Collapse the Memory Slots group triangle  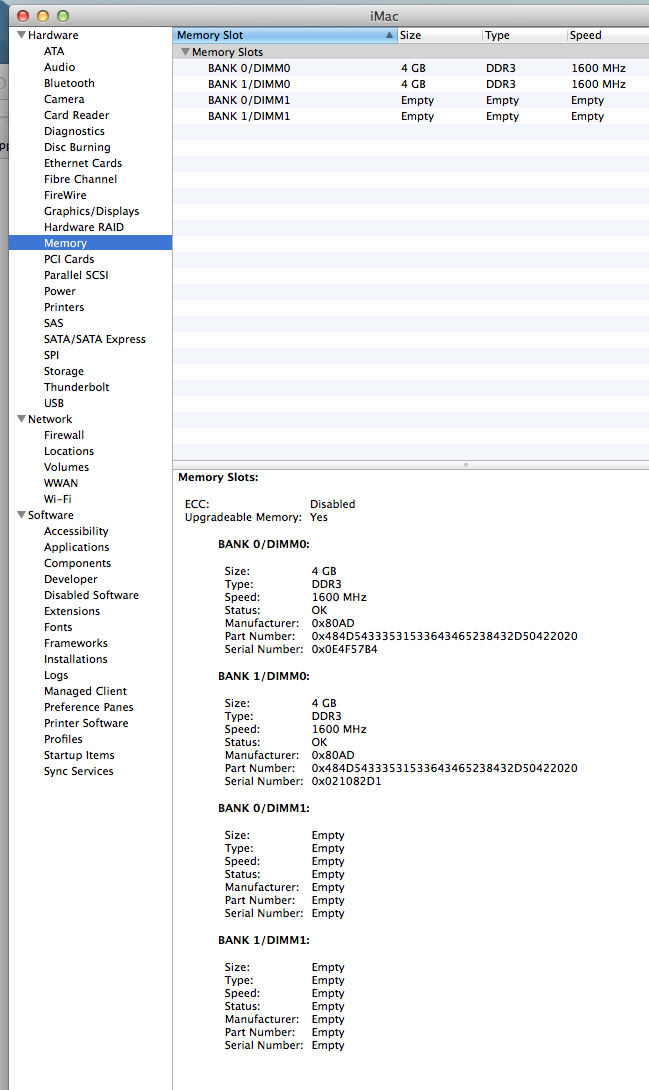point(185,51)
